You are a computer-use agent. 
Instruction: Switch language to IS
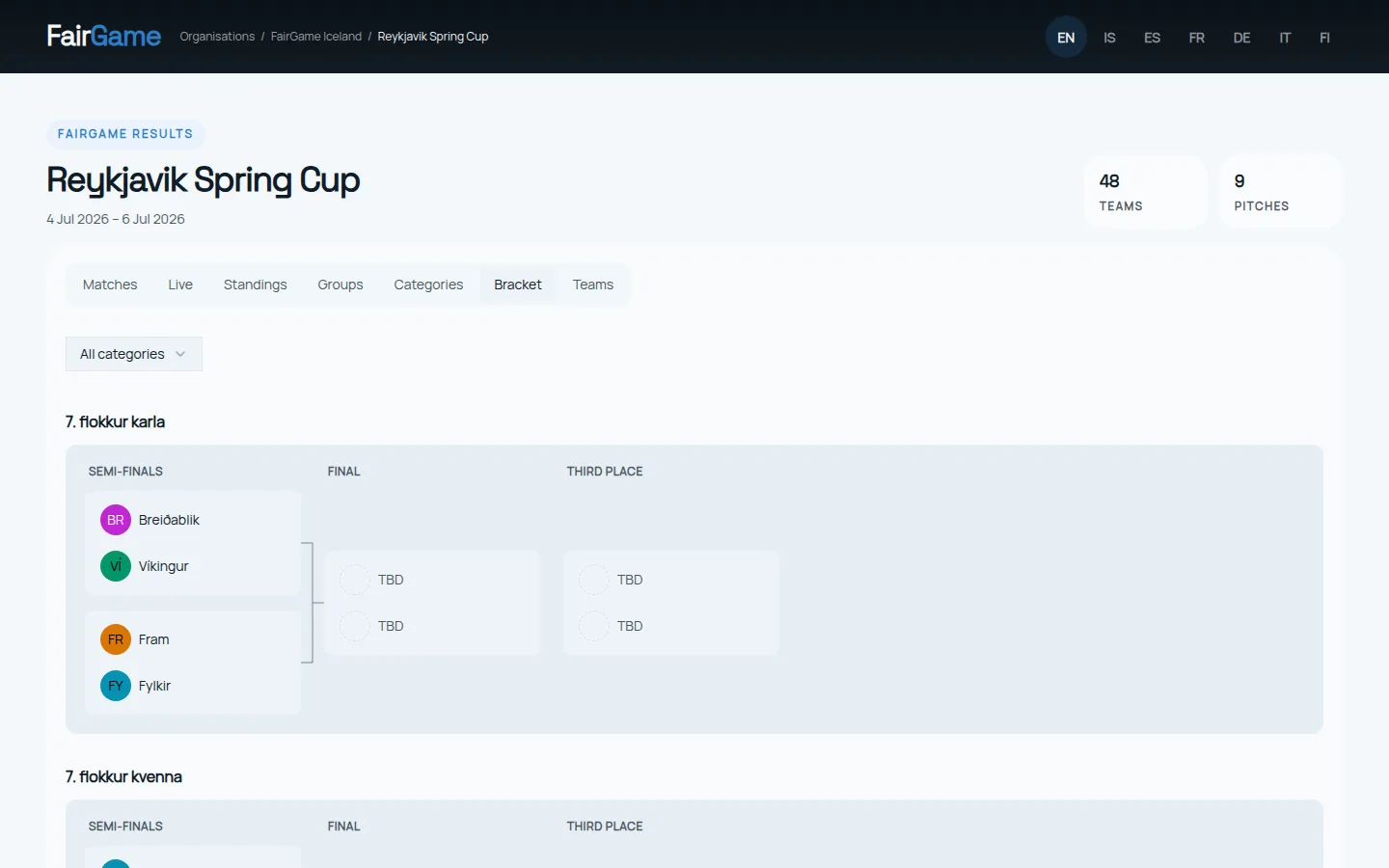click(1109, 38)
